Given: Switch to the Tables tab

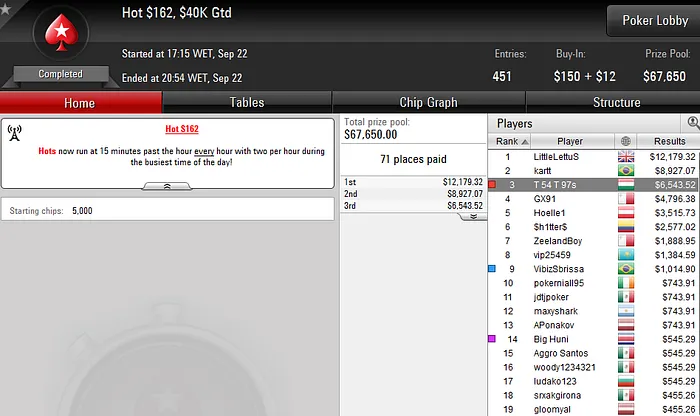Looking at the screenshot, I should [247, 102].
